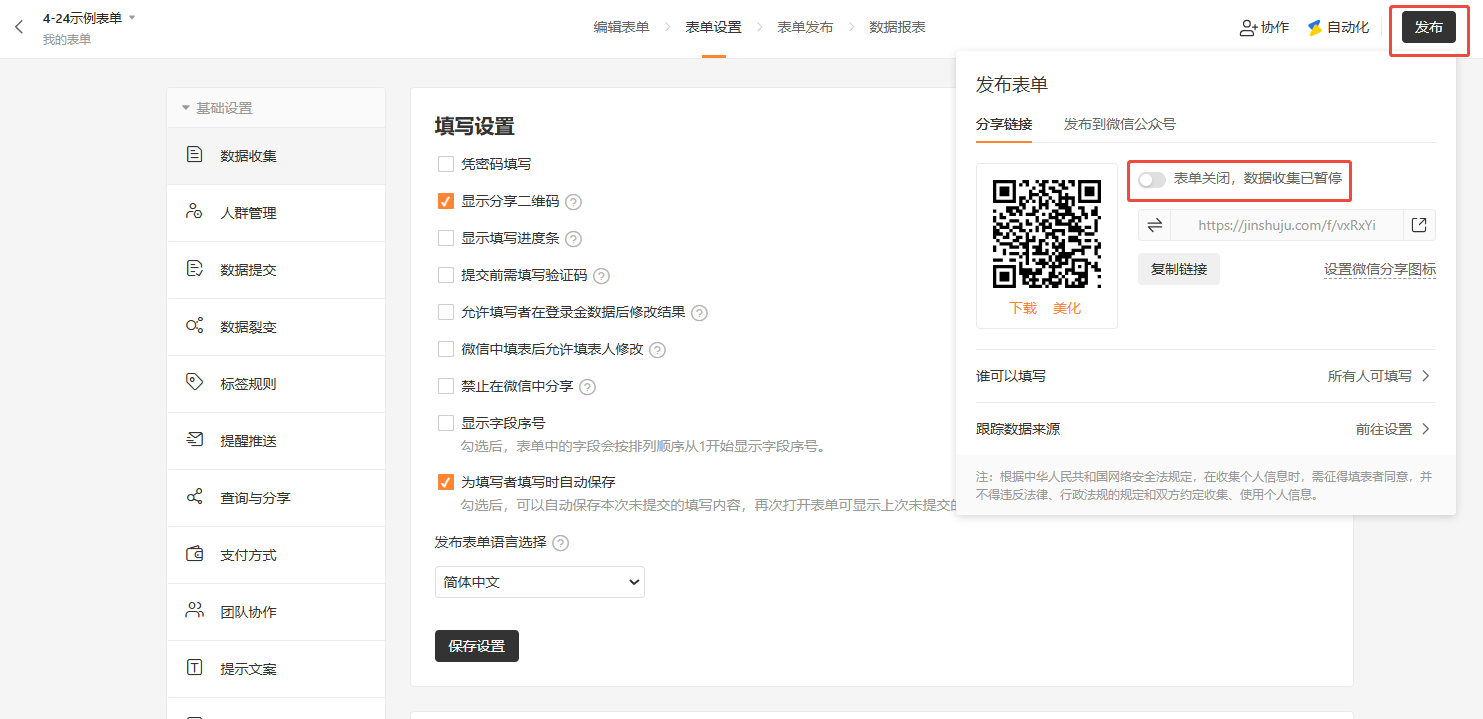Click the 提示文案 text icon
The image size is (1483, 719).
pos(195,668)
